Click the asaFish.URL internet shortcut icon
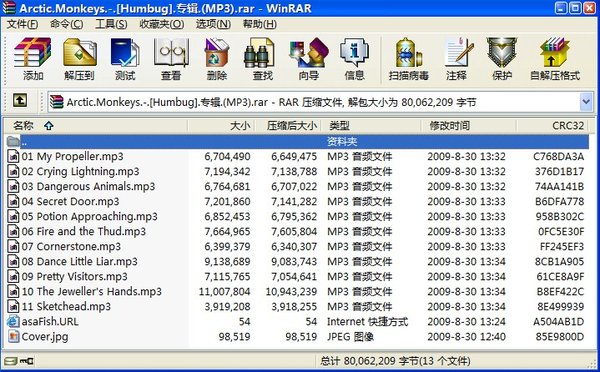 point(13,321)
